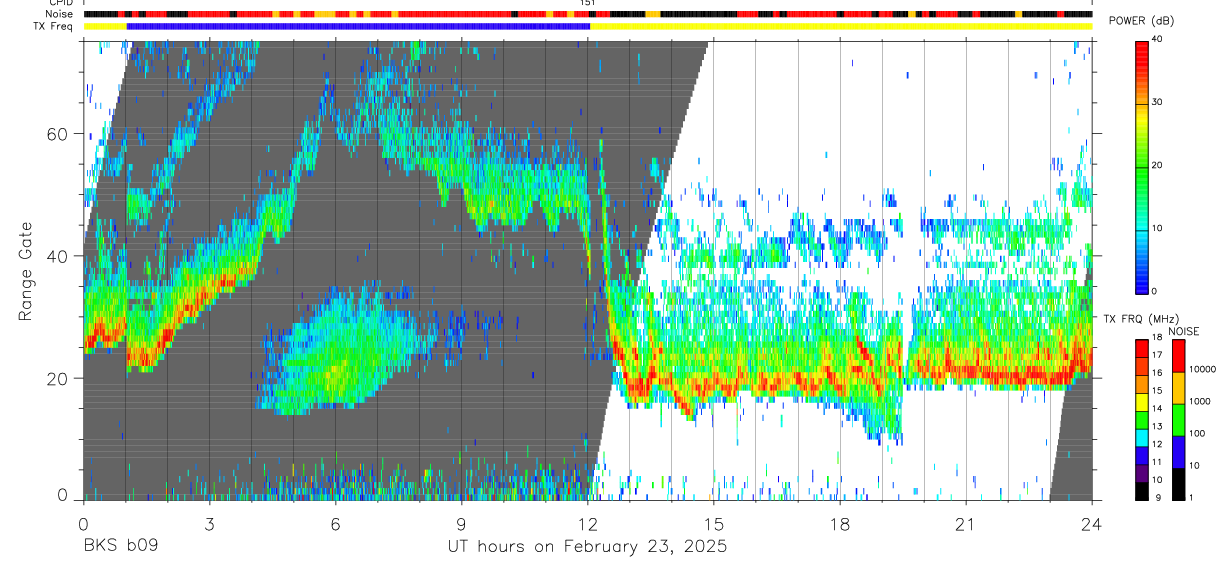Click the yellow segment of TX Freq strip
The height and width of the screenshot is (567, 1228).
[x=841, y=26]
